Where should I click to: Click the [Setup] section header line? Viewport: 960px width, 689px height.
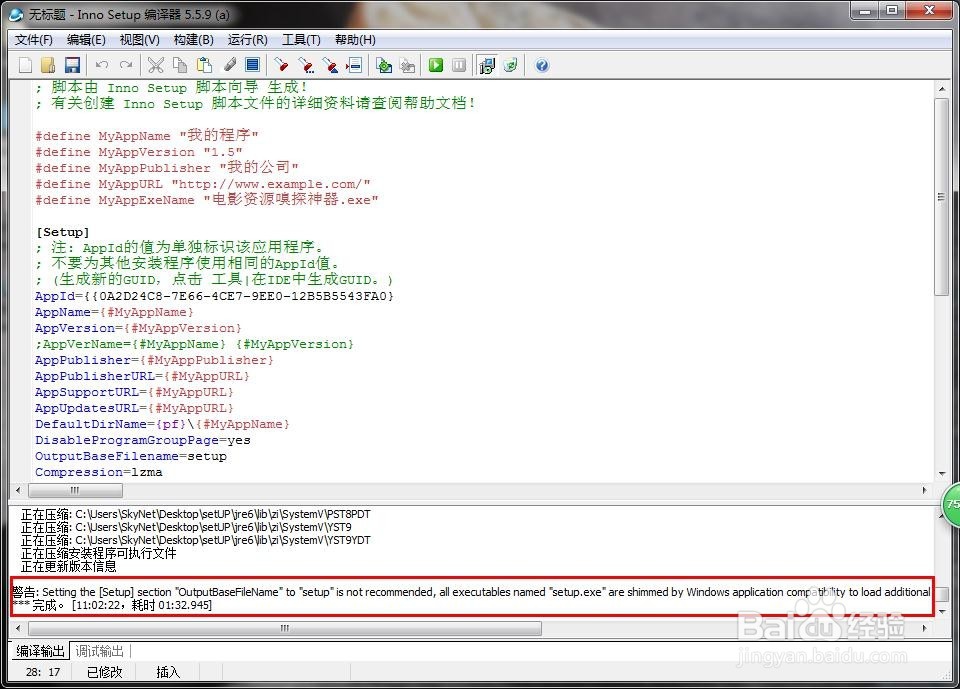(x=62, y=232)
